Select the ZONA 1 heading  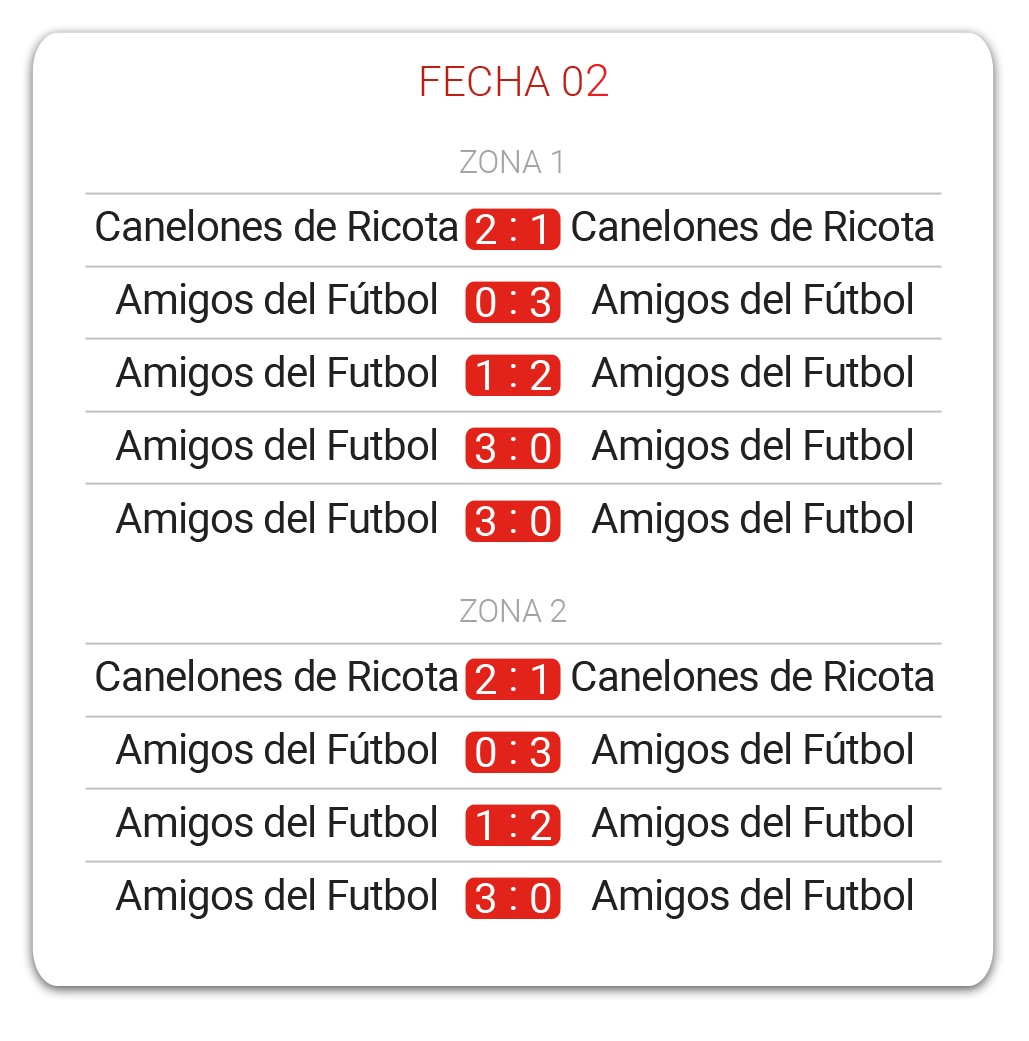click(512, 163)
